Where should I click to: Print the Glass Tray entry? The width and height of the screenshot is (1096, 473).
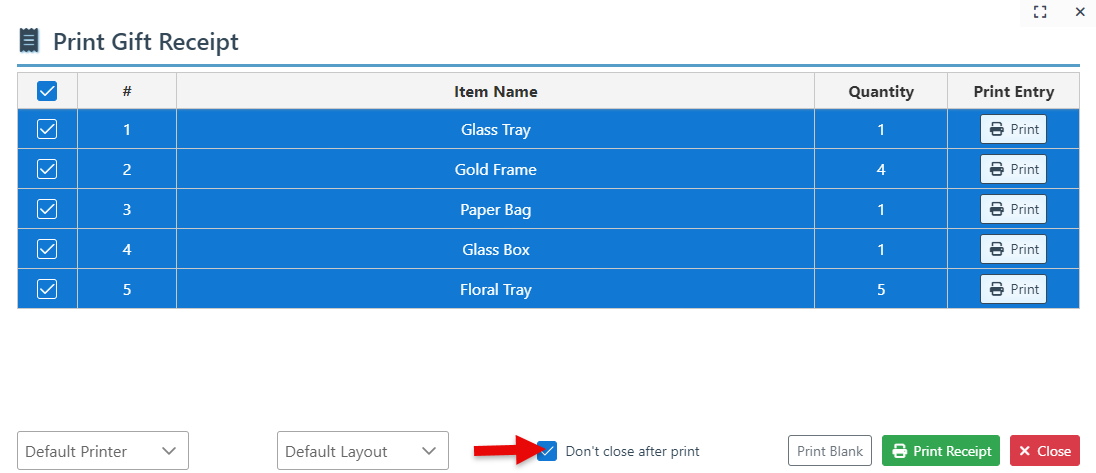tap(1013, 129)
